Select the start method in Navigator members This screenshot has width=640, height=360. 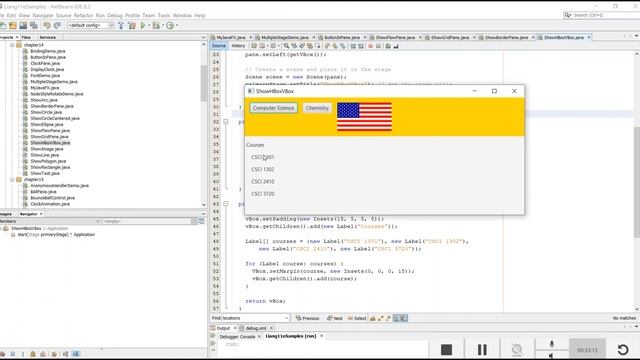[56, 235]
